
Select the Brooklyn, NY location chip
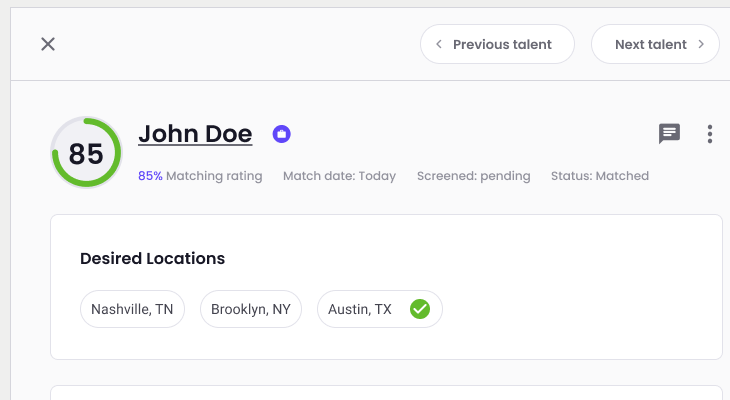pyautogui.click(x=251, y=310)
